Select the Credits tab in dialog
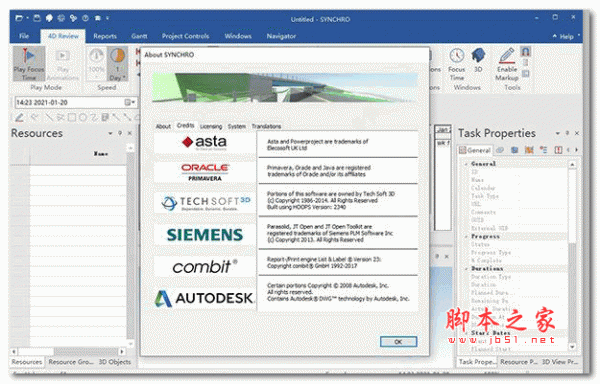This screenshot has height=384, width=600. (186, 125)
